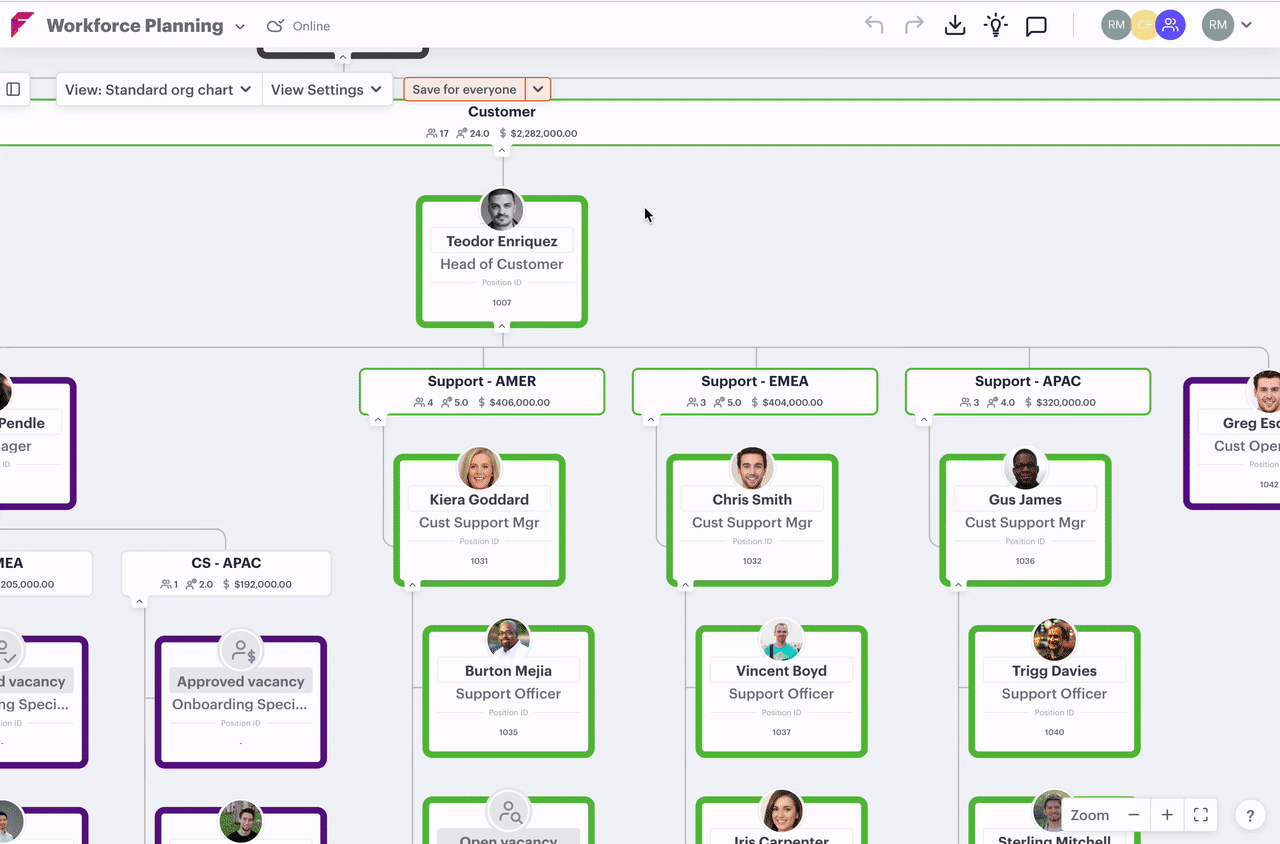1280x844 pixels.
Task: Open the Workforce Planning title dropdown
Action: tap(239, 27)
